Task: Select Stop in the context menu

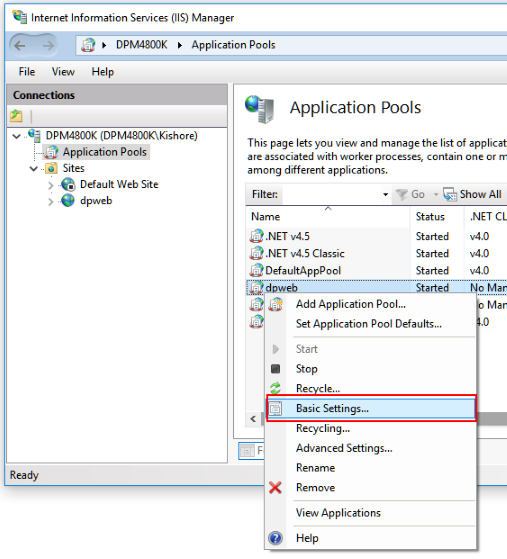Action: [370, 369]
